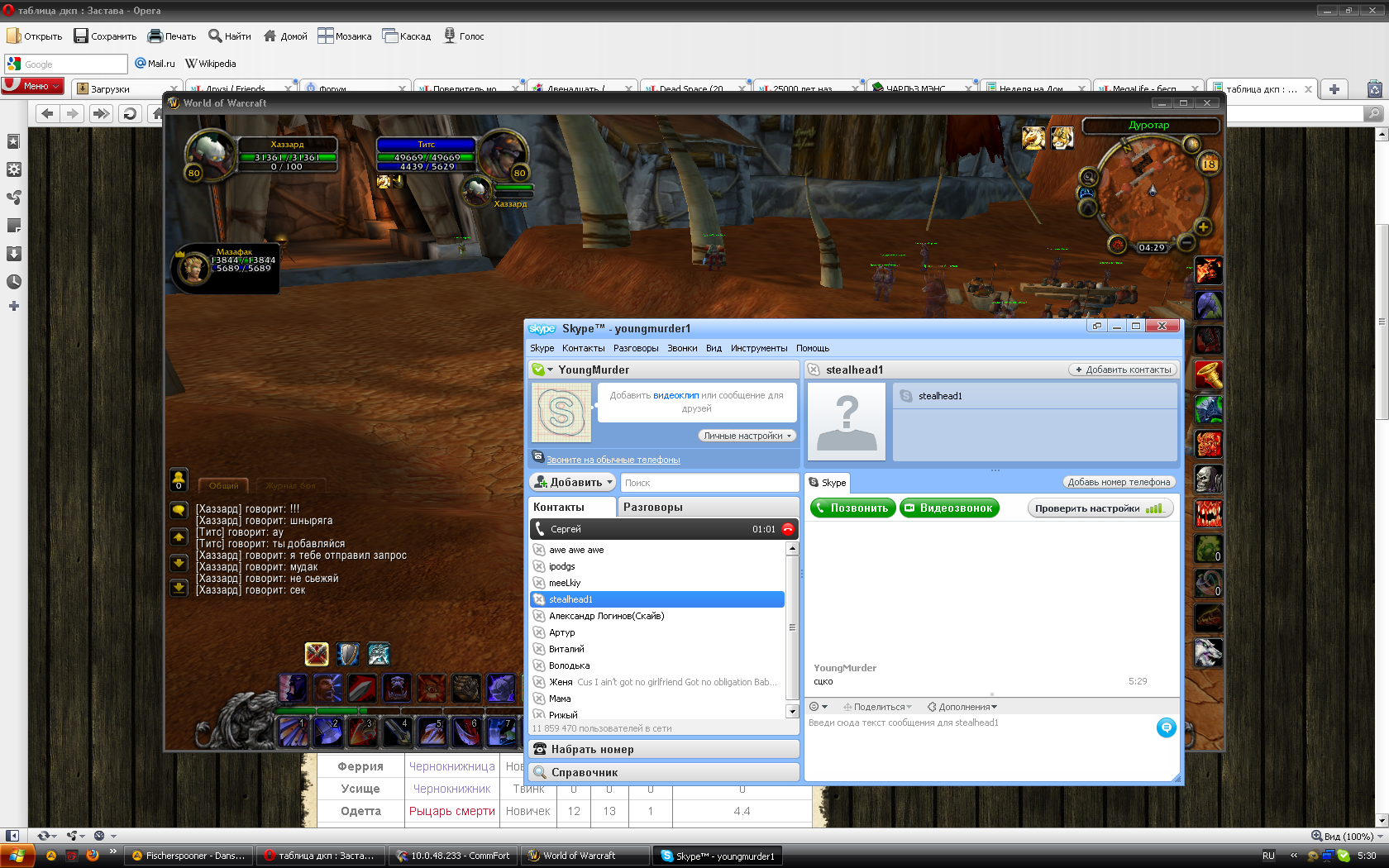1389x868 pixels.
Task: Click Добавить контакты button for stealhead1
Action: [x=1123, y=370]
